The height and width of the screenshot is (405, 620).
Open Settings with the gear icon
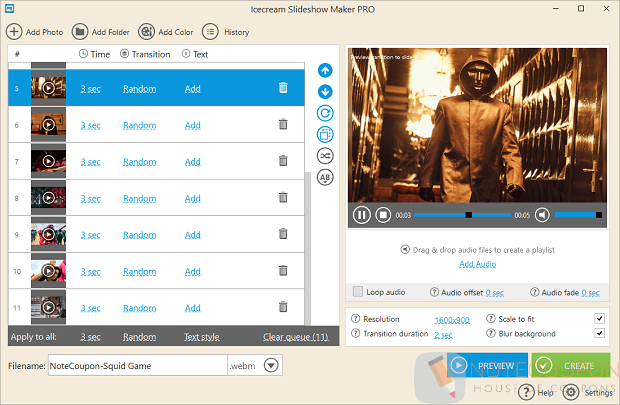(x=571, y=392)
